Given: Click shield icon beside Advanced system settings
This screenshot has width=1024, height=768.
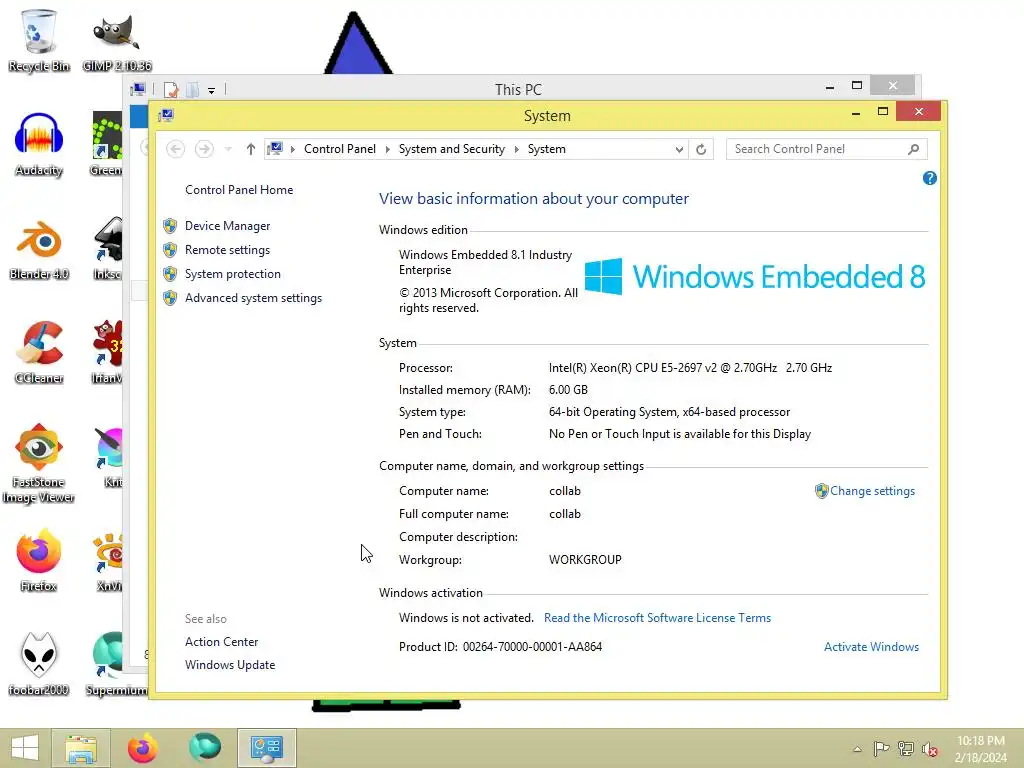Looking at the screenshot, I should click(x=170, y=298).
